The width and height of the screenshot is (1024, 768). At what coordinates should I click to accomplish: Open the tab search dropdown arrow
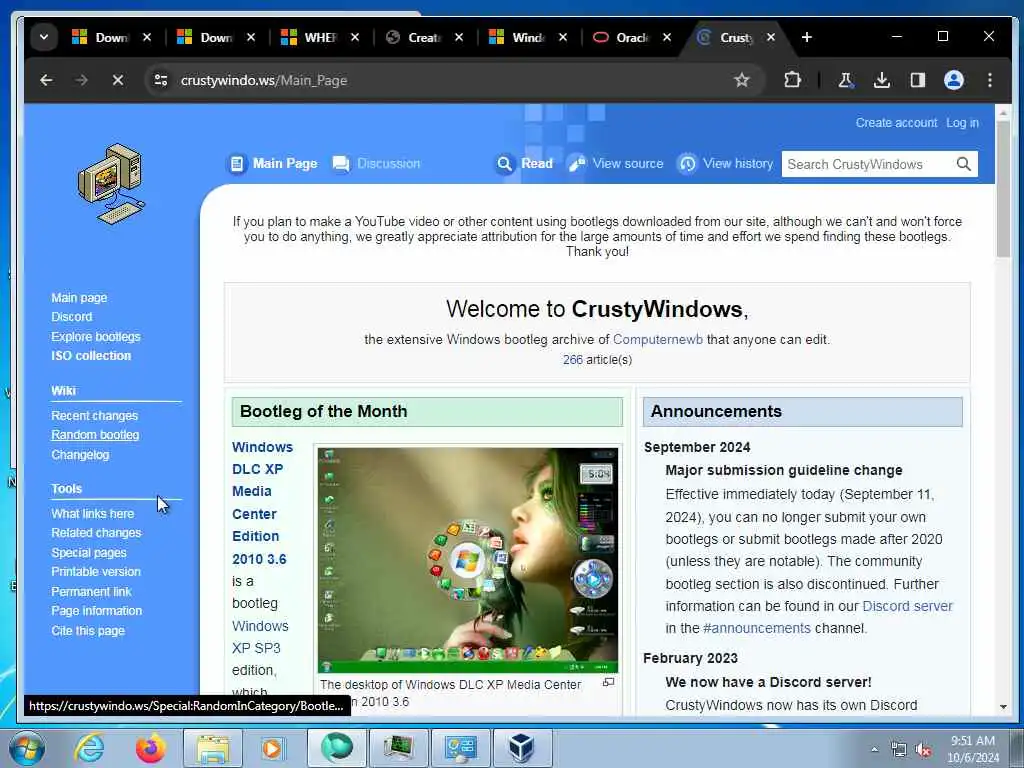point(44,37)
